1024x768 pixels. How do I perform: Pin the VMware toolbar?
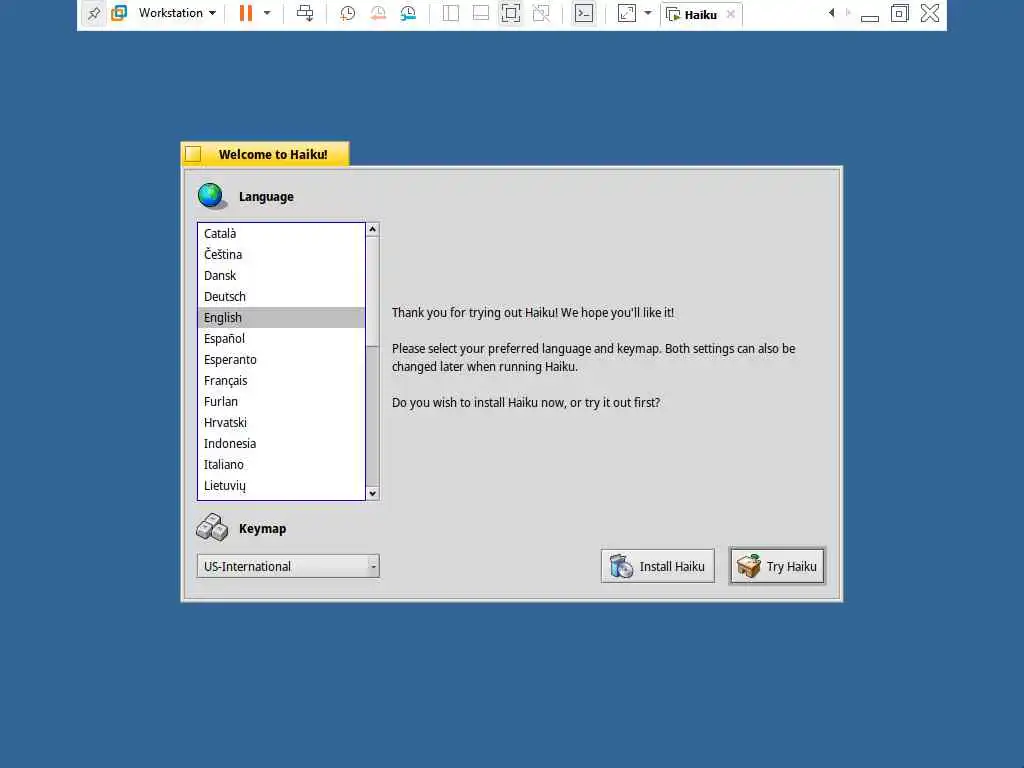tap(94, 13)
